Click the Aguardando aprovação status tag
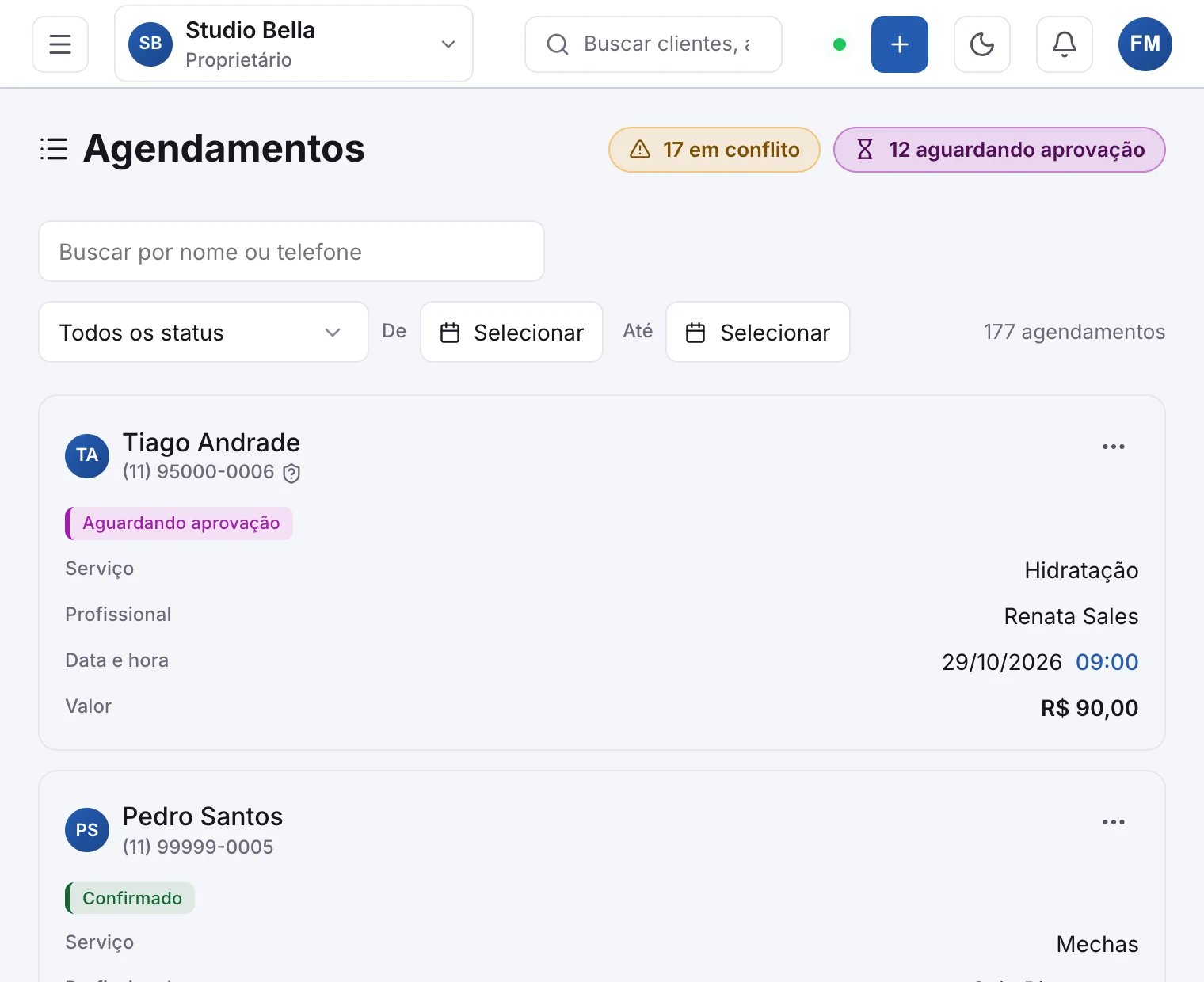The image size is (1204, 982). [x=179, y=523]
